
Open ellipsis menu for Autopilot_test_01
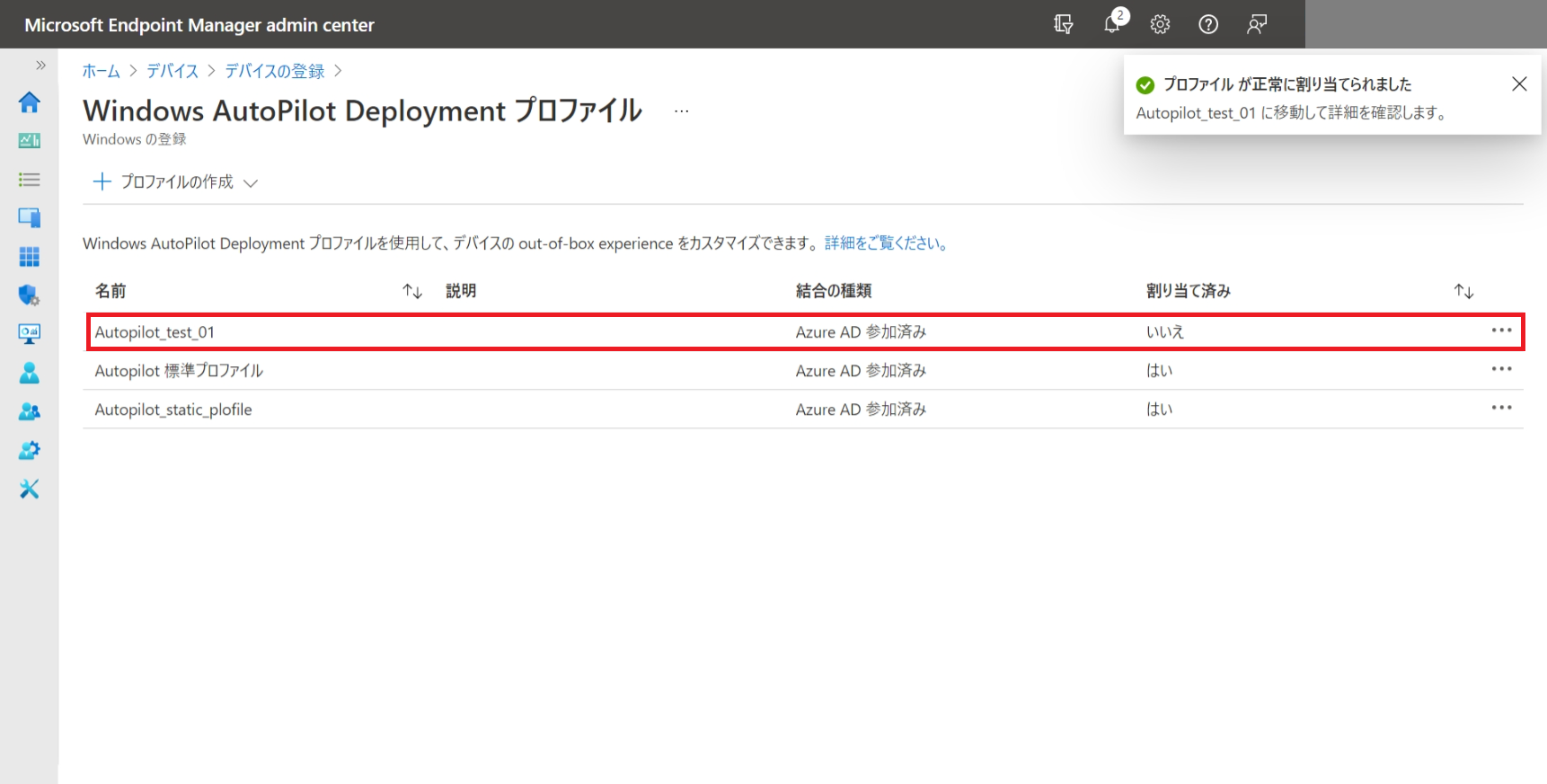pos(1501,330)
